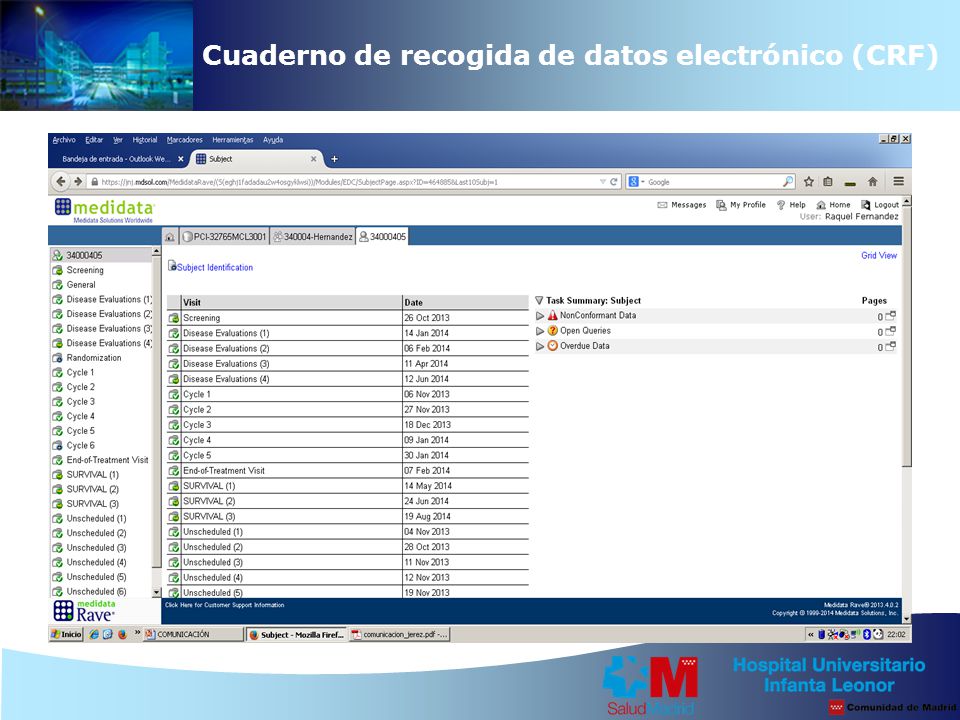
Task: Open the Marcadores menu
Action: coord(184,140)
